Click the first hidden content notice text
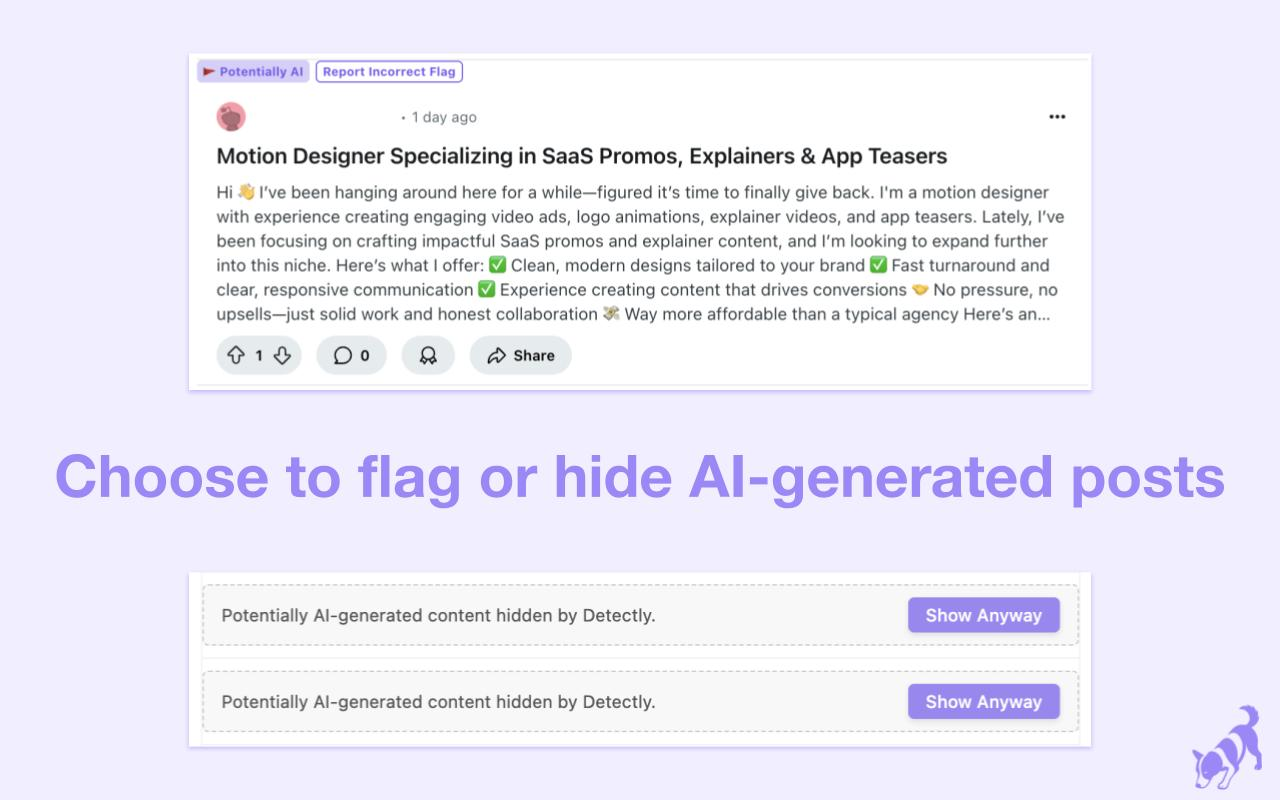The width and height of the screenshot is (1280, 800). 438,615
